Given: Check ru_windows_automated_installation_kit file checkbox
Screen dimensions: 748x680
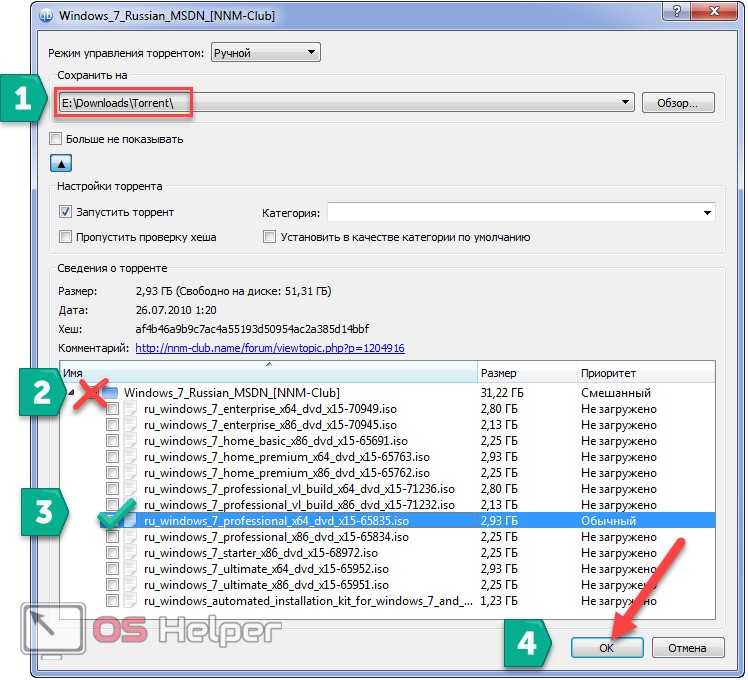Looking at the screenshot, I should pyautogui.click(x=113, y=601).
